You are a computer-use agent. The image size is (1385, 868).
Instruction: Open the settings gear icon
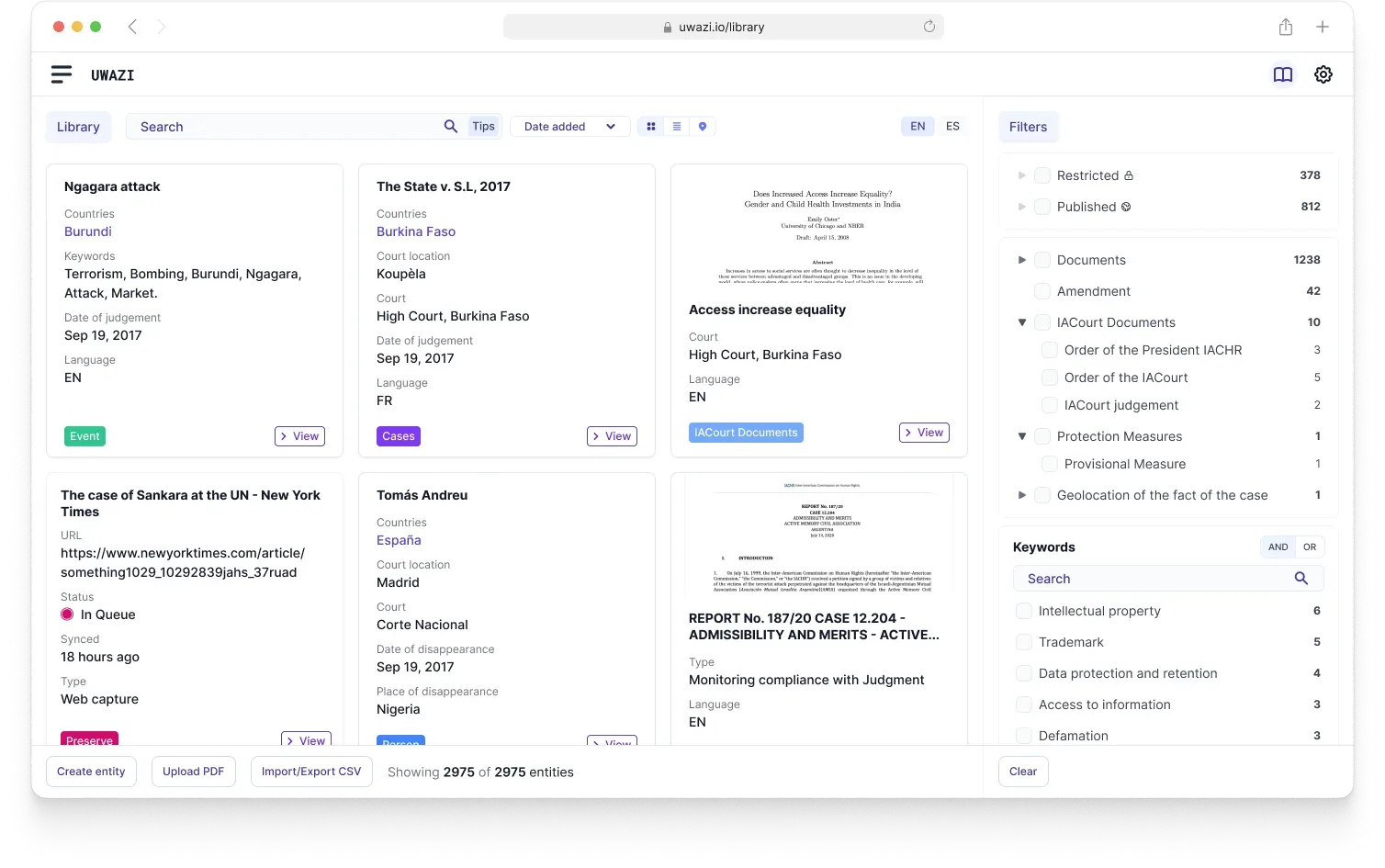1323,74
